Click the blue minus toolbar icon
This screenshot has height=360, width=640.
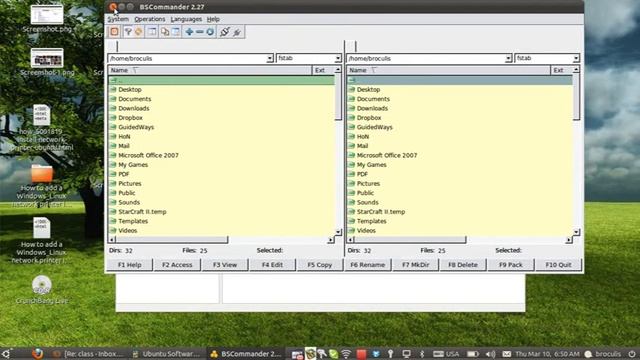[x=200, y=32]
